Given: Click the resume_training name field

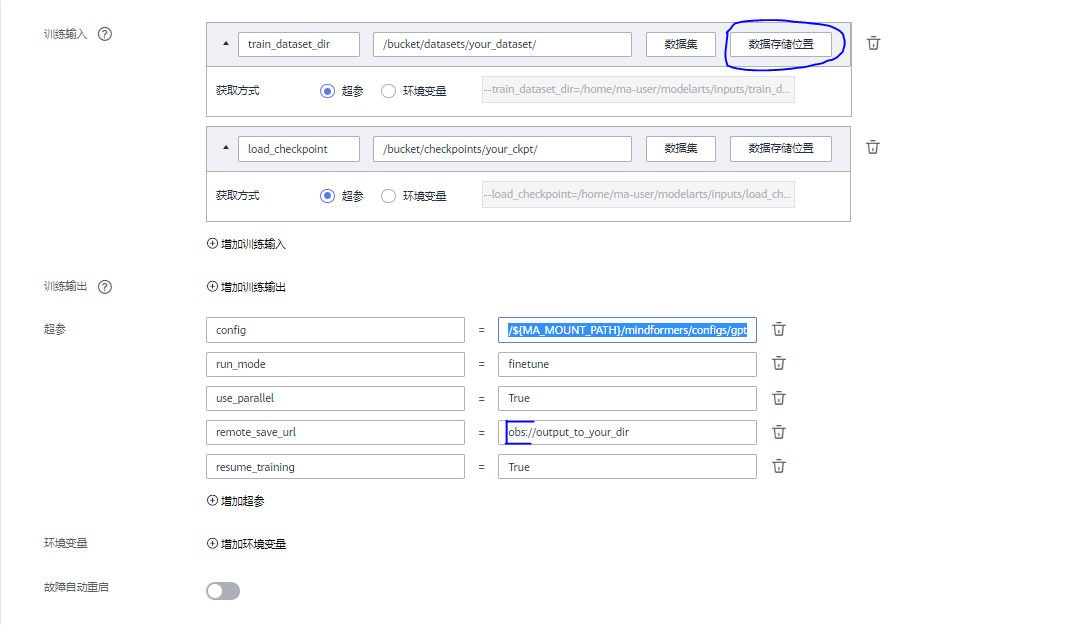Looking at the screenshot, I should point(335,466).
